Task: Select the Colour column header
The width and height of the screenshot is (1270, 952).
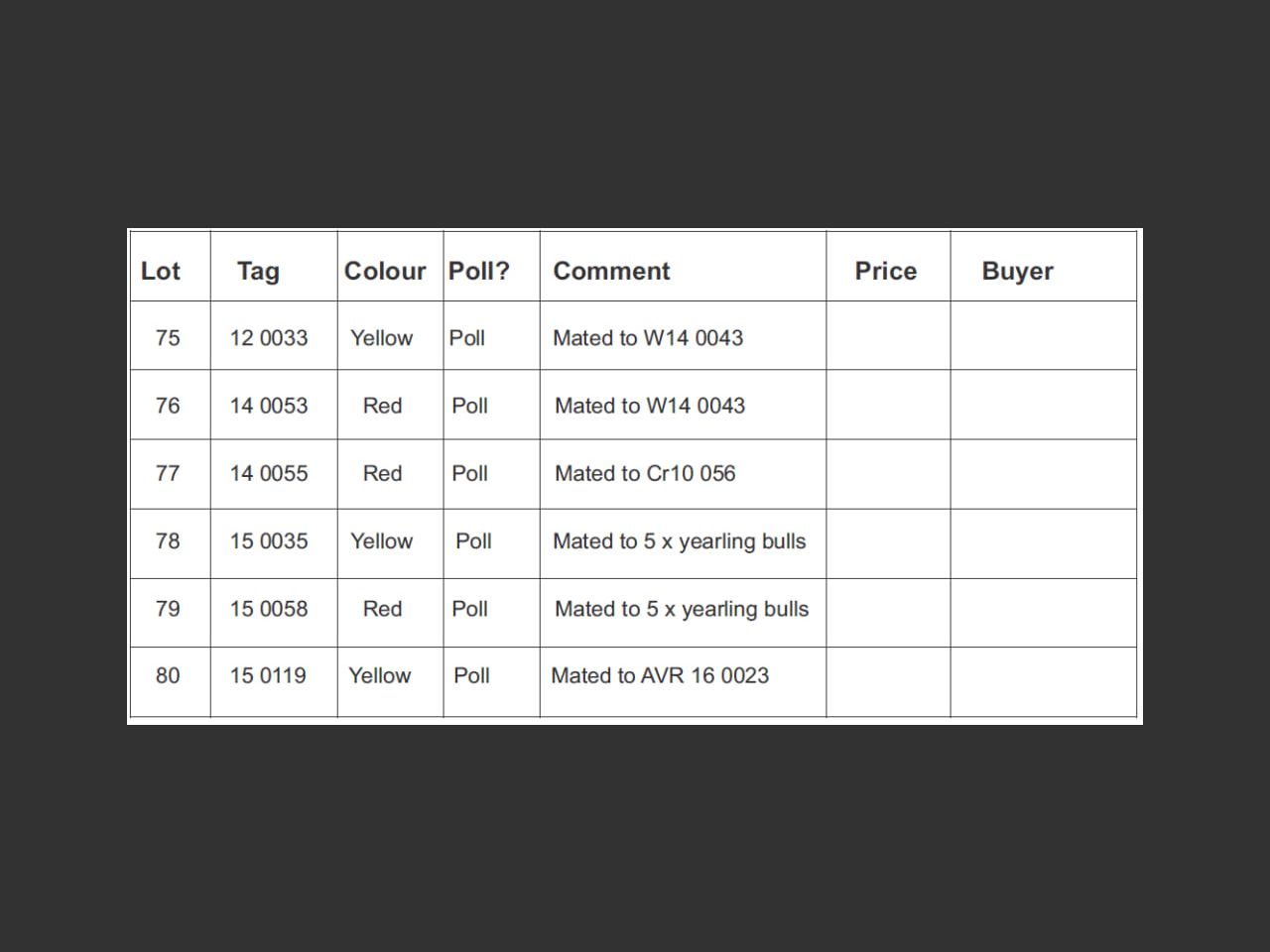Action: (x=385, y=271)
